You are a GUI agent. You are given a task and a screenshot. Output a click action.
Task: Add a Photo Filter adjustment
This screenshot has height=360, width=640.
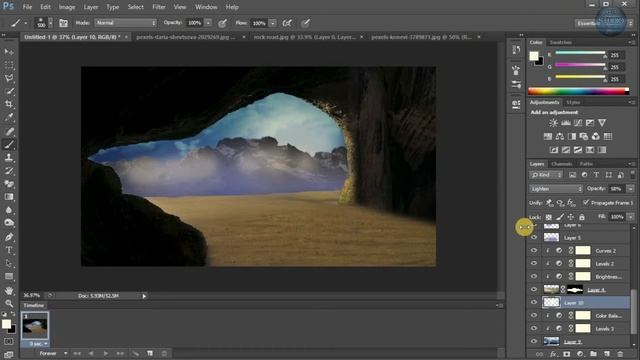[x=584, y=136]
